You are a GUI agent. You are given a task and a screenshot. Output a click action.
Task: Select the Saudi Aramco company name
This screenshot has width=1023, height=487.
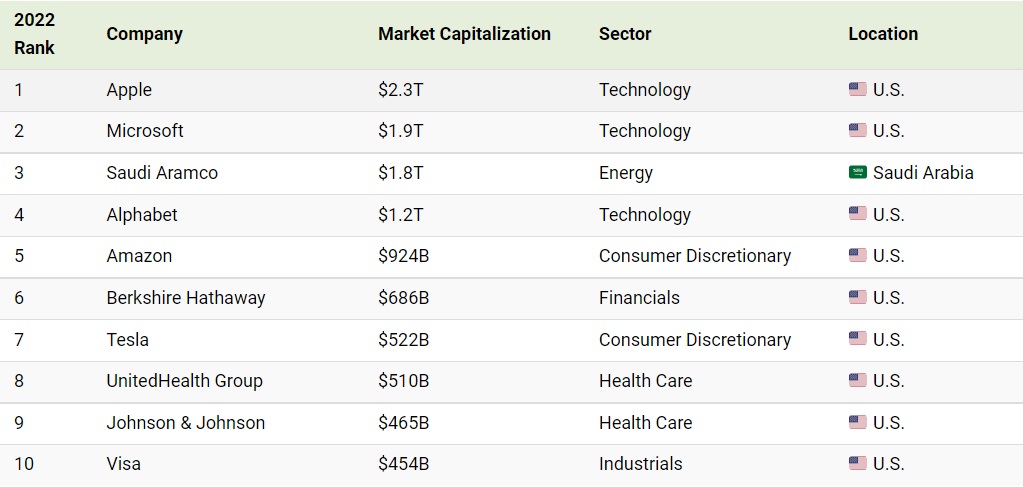coord(162,173)
